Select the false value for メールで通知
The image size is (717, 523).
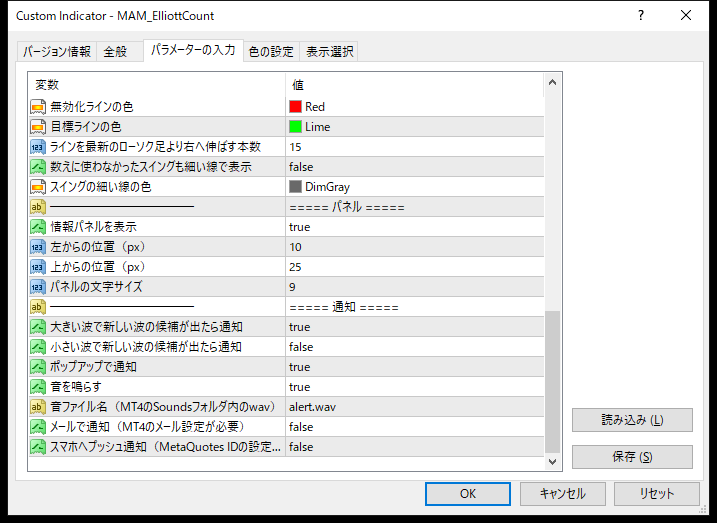(301, 427)
